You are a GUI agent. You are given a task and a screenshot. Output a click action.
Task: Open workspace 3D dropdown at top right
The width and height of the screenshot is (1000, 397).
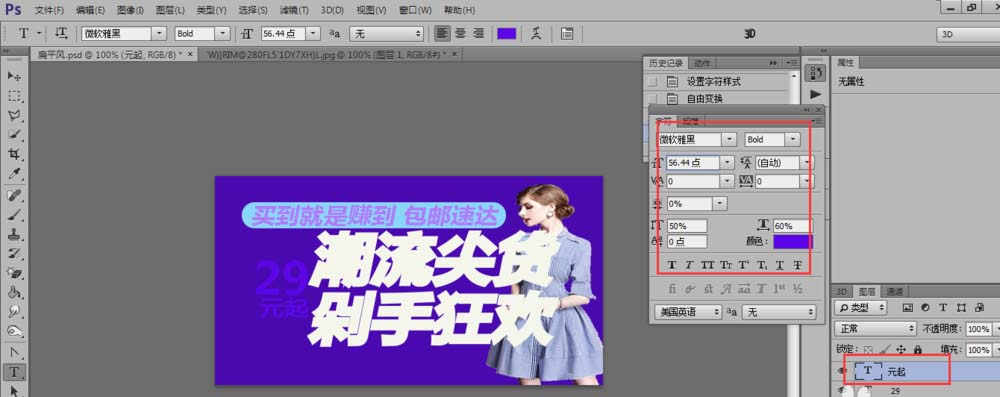click(967, 34)
